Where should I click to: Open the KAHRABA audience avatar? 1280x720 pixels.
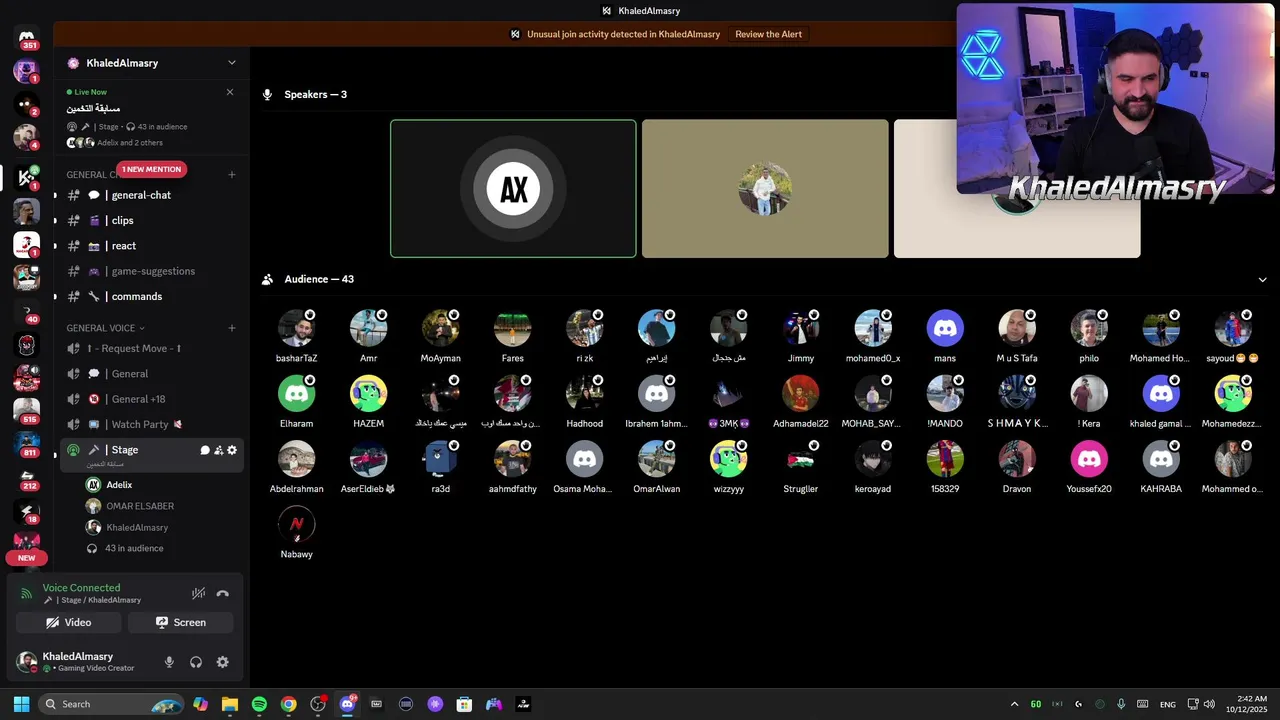pyautogui.click(x=1161, y=459)
